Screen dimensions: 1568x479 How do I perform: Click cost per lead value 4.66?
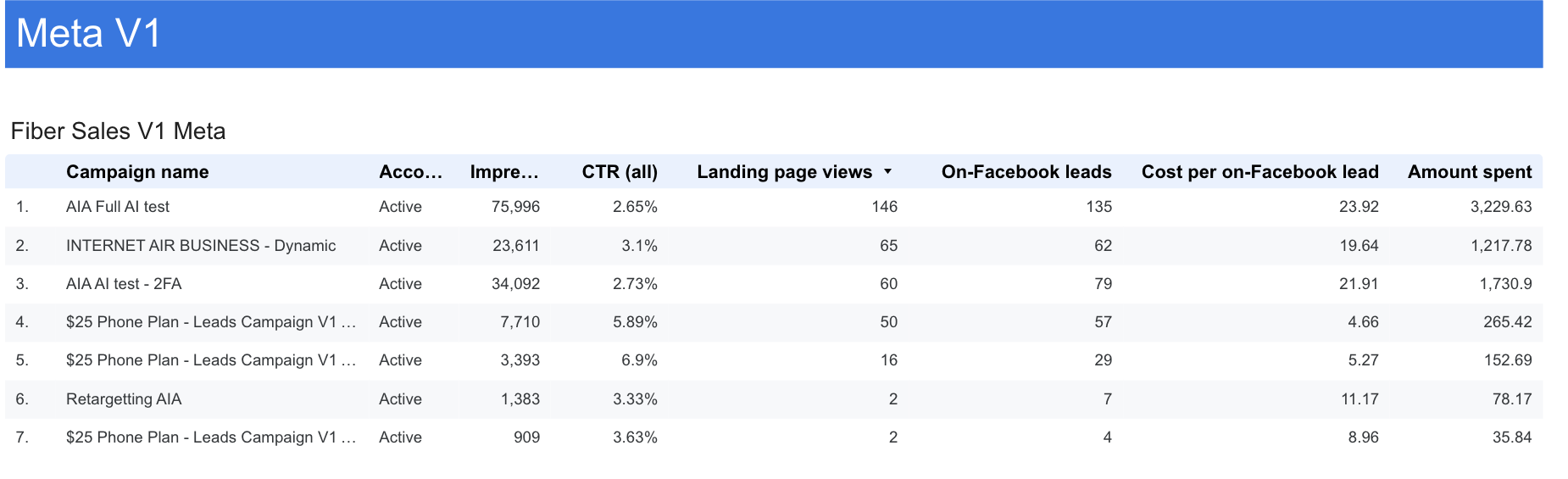[x=1364, y=322]
